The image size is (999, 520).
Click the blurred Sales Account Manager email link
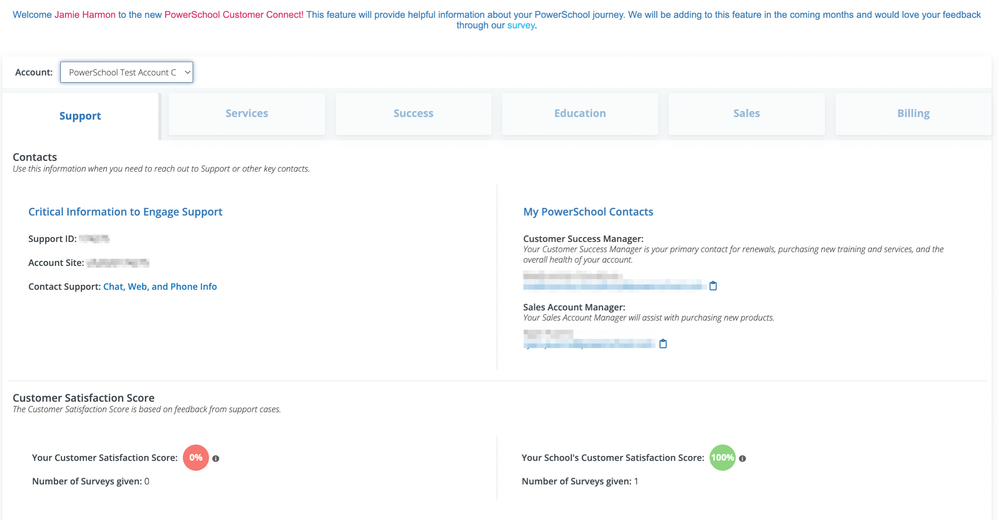588,344
